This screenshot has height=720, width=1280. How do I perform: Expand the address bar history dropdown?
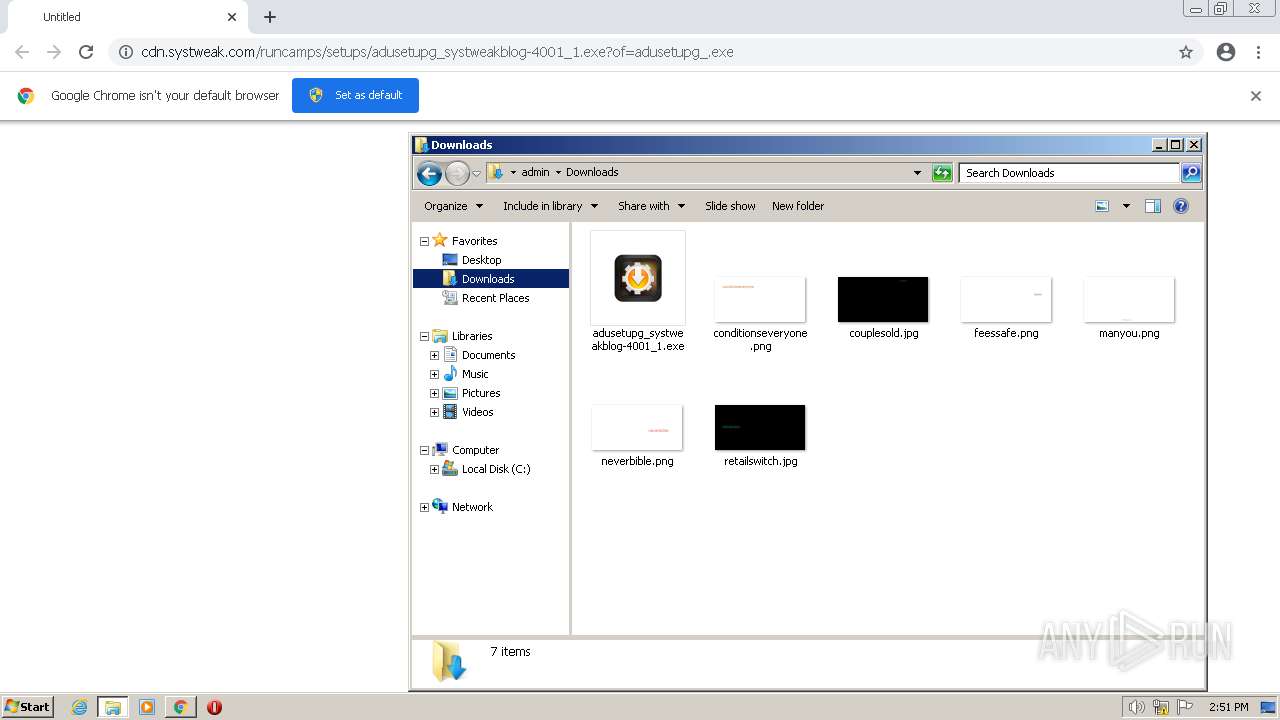tap(917, 173)
